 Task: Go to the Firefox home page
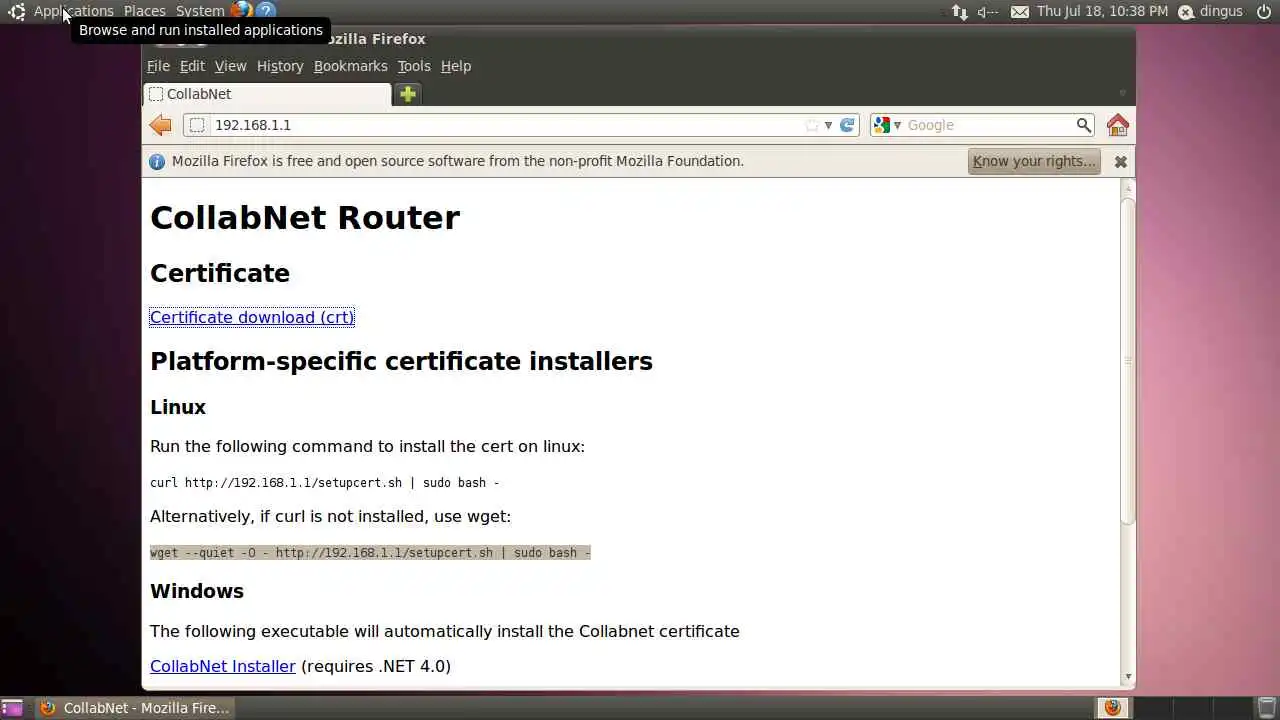point(1118,125)
